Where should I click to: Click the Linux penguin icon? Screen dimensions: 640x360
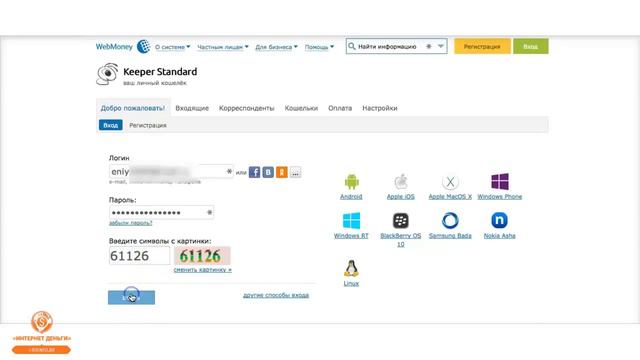[351, 268]
